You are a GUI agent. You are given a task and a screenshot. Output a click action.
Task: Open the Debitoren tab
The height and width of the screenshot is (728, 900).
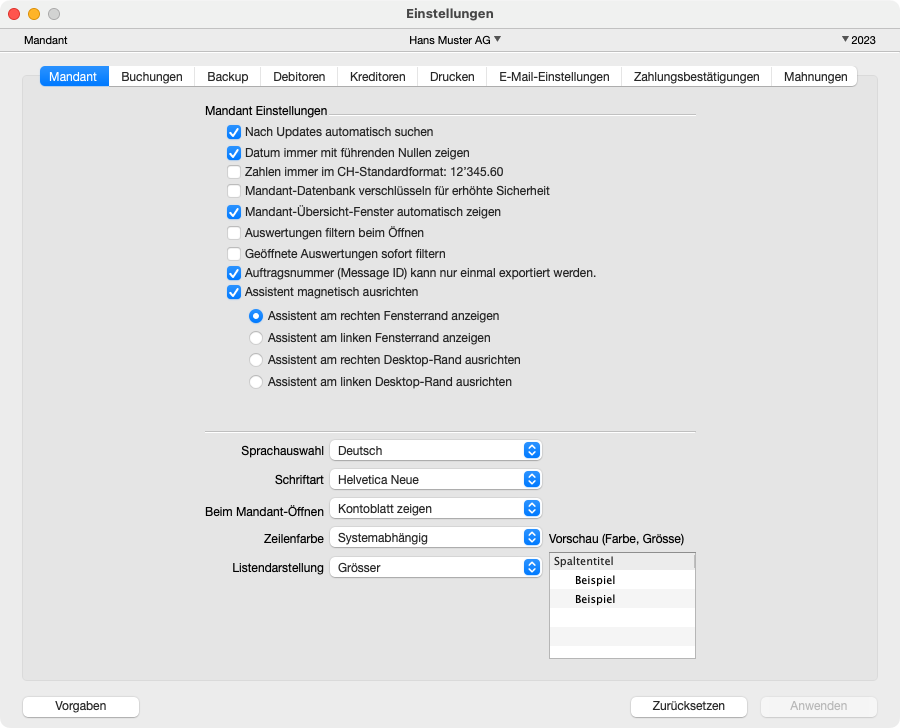299,76
